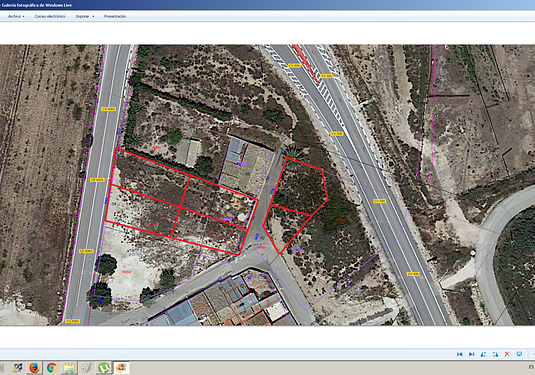Click the taskbar icon left of Firefox
535x375 pixels.
coord(17,368)
